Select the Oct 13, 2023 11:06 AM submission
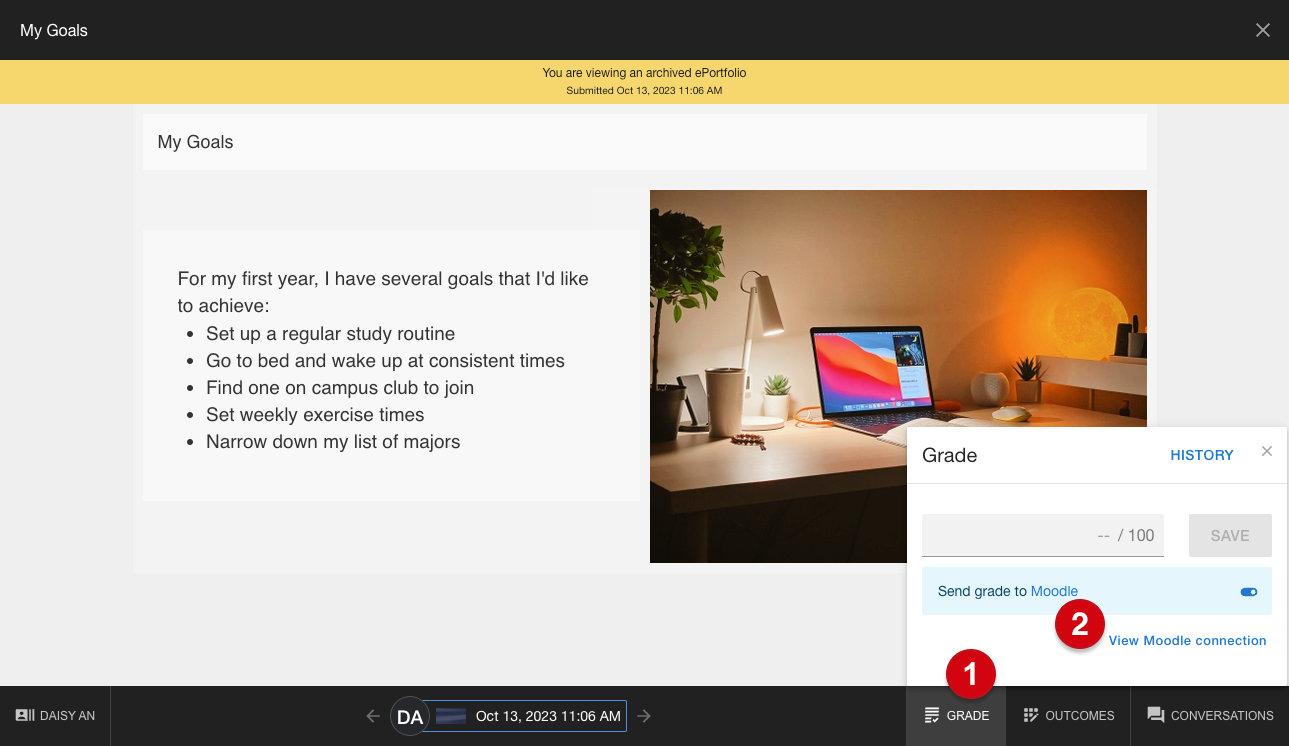The image size is (1289, 746). pos(526,716)
